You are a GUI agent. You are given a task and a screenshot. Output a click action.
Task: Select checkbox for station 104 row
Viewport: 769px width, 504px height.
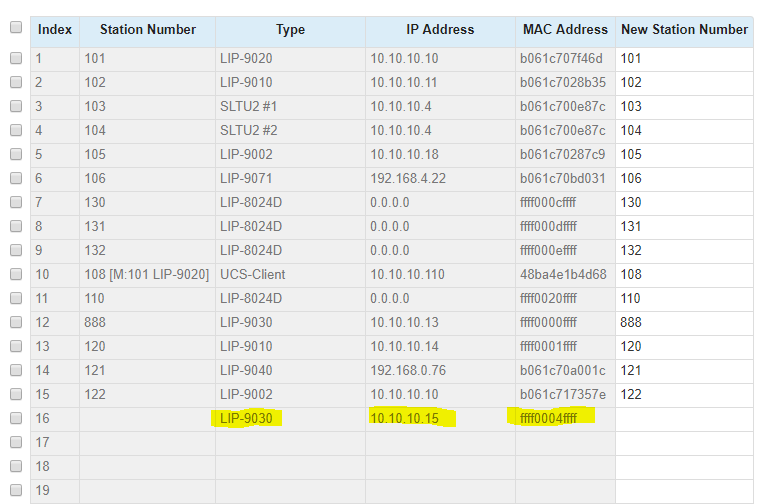click(x=16, y=130)
